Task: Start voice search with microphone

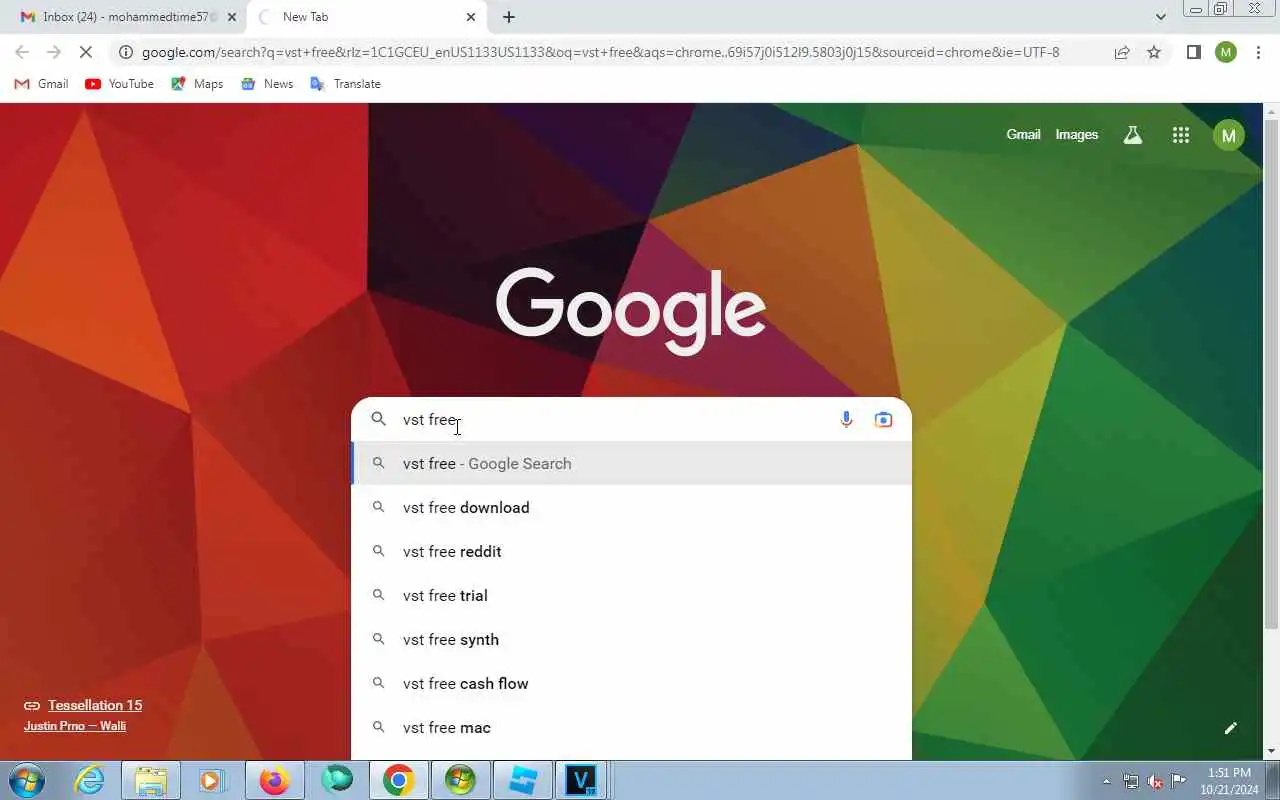Action: (846, 420)
